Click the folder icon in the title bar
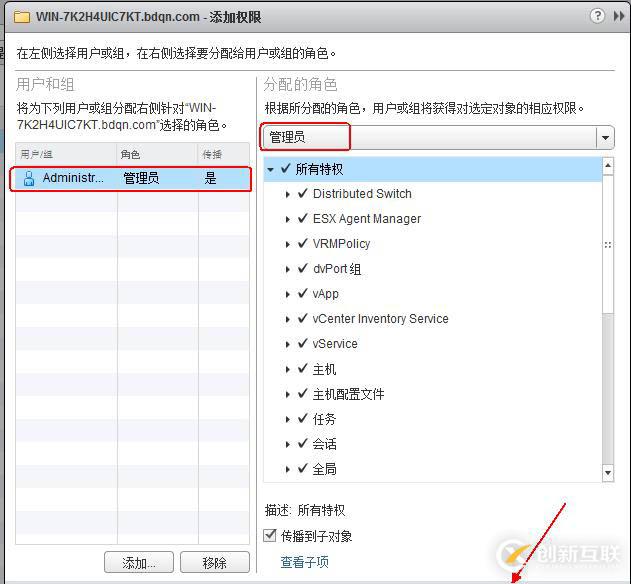 pyautogui.click(x=22, y=17)
